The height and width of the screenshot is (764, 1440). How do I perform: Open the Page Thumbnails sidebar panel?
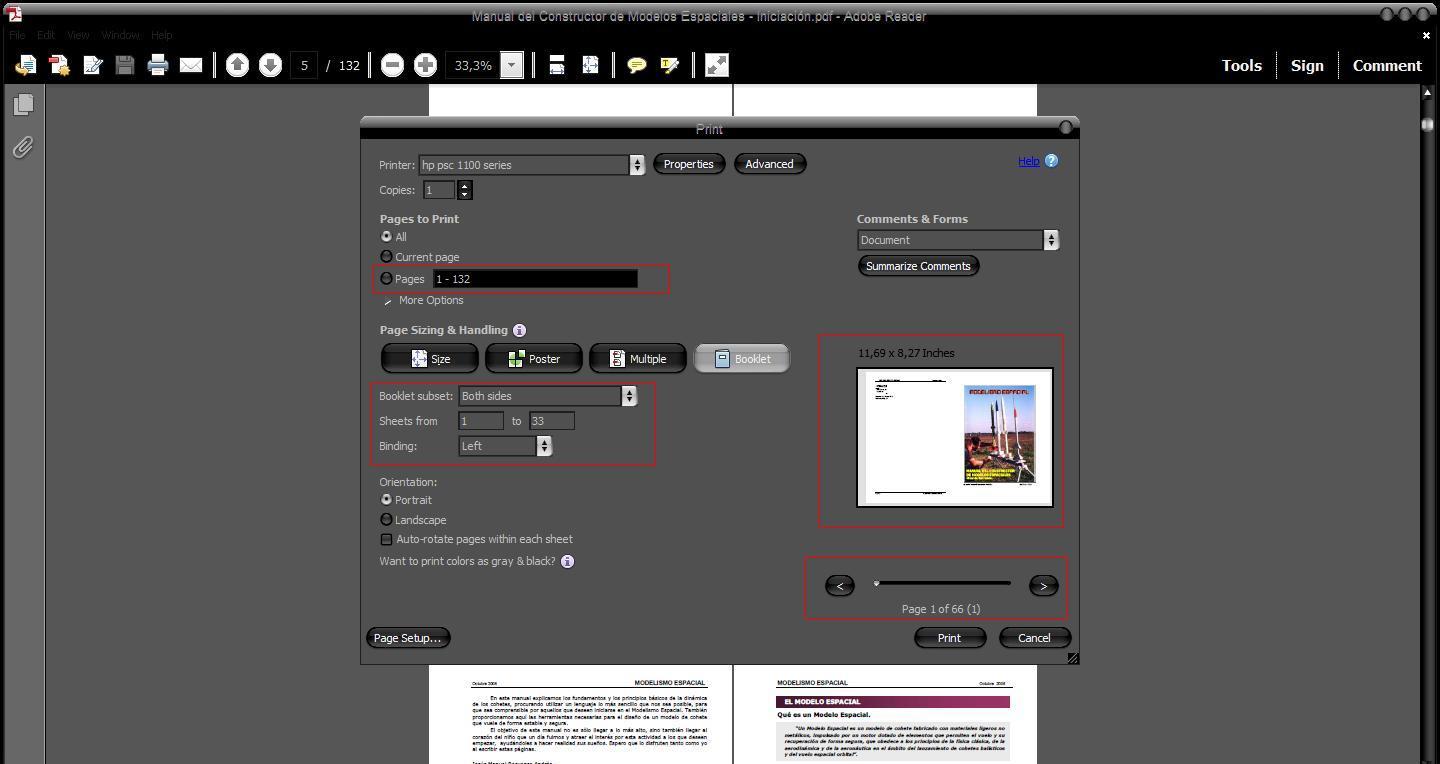pos(23,104)
